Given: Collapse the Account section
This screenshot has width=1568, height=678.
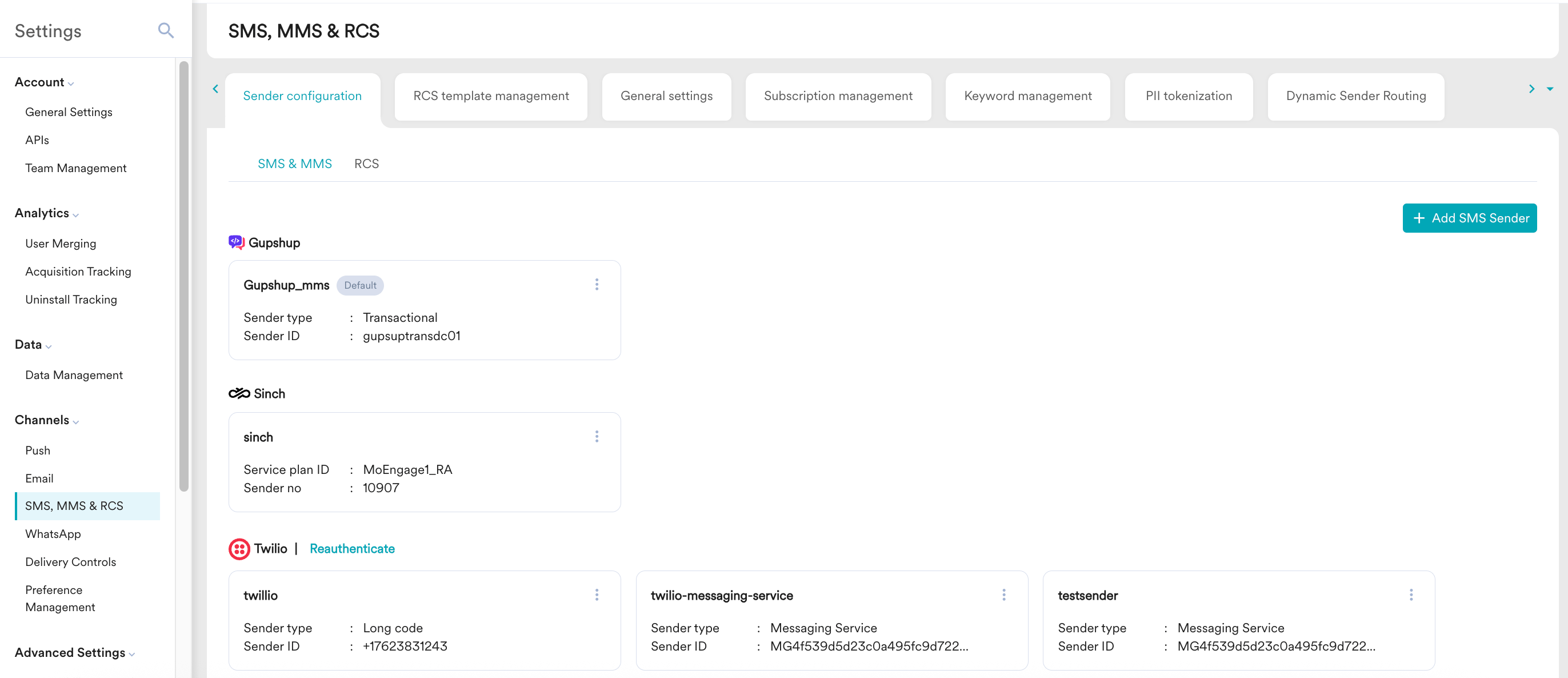Looking at the screenshot, I should pyautogui.click(x=44, y=82).
